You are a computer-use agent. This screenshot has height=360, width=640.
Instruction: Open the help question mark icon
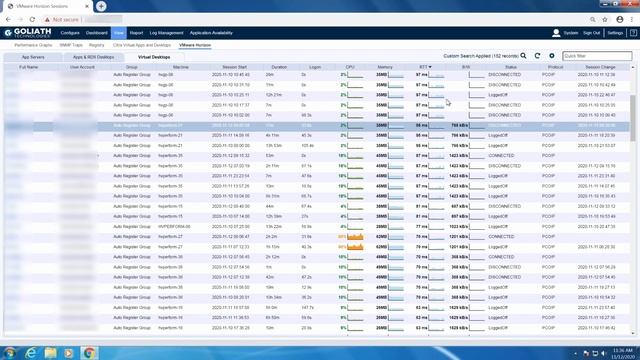633,33
